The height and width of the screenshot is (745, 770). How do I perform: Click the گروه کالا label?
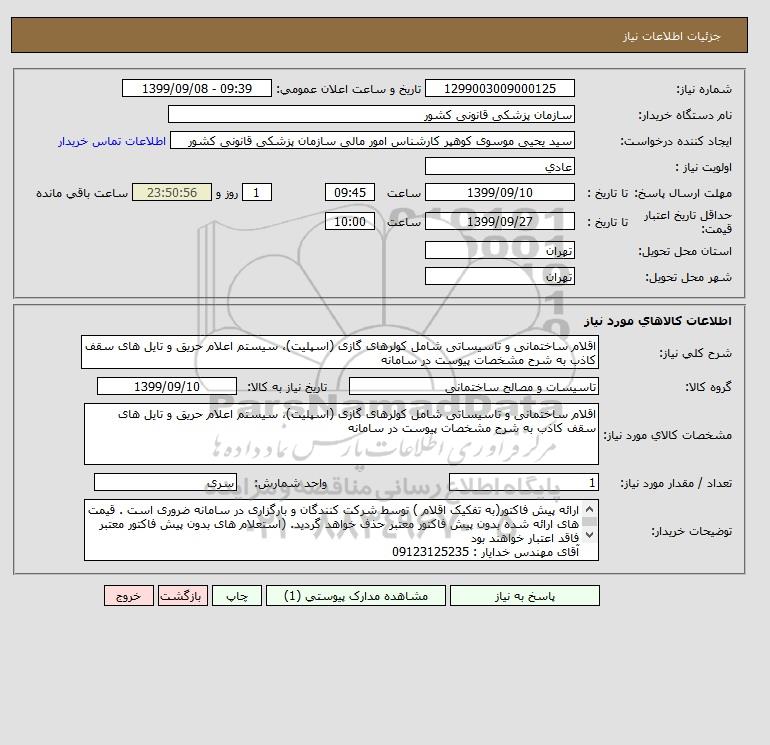coord(709,387)
